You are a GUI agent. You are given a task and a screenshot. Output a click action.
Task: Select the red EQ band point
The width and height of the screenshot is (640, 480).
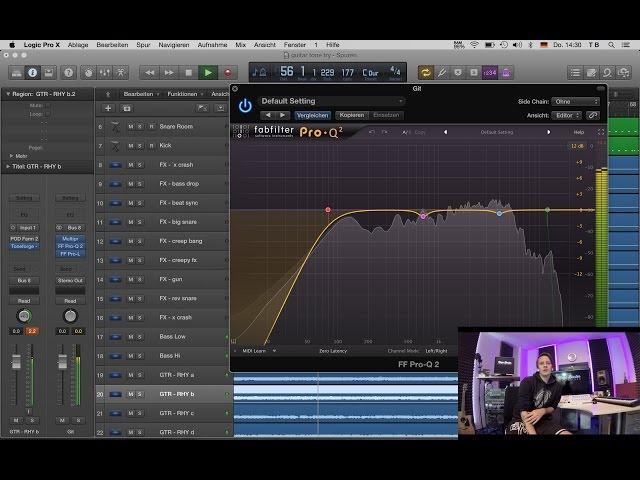328,210
